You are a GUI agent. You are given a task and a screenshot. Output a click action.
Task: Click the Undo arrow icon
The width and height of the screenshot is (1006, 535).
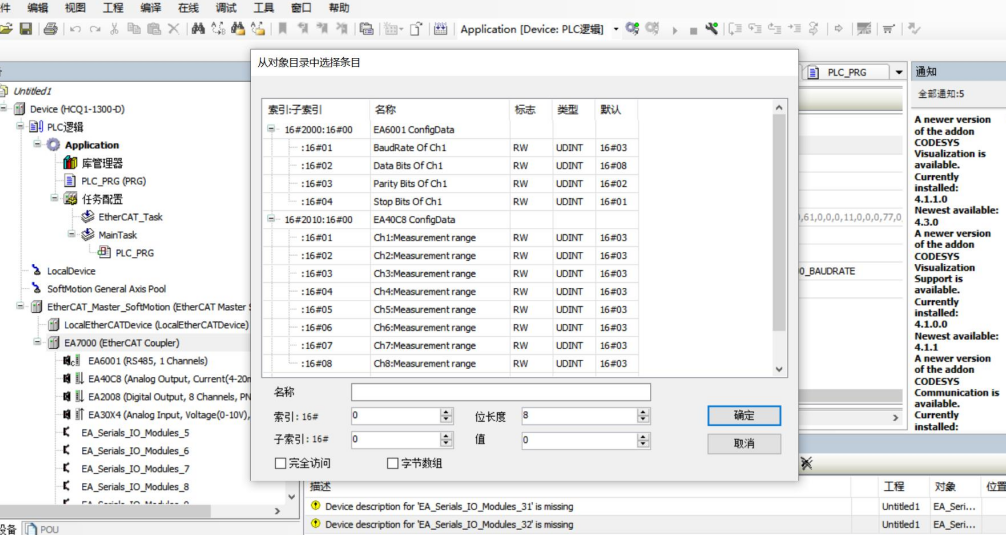76,29
